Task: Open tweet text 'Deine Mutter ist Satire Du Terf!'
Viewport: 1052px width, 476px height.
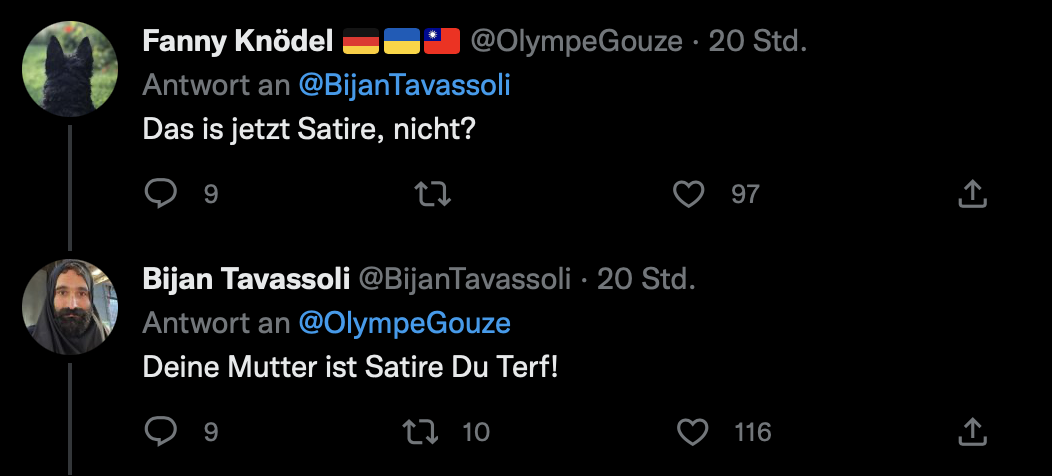Action: (x=350, y=367)
